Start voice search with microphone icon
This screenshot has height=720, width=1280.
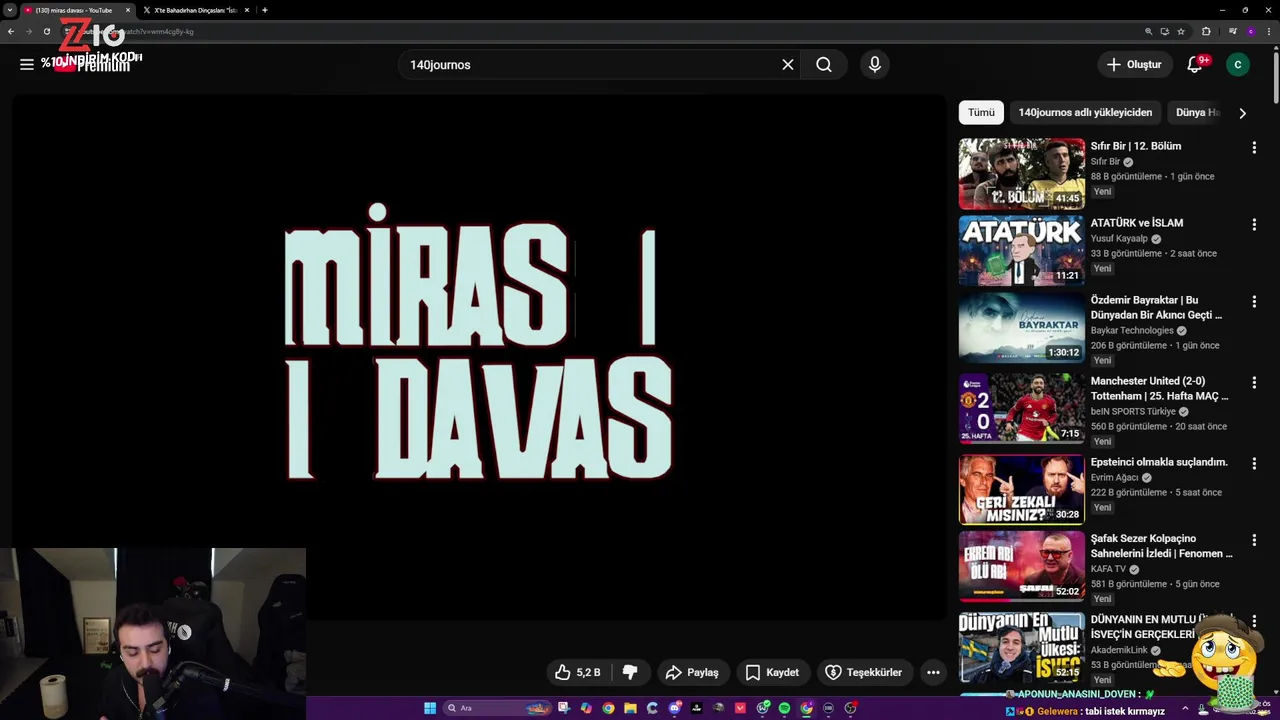click(x=875, y=64)
